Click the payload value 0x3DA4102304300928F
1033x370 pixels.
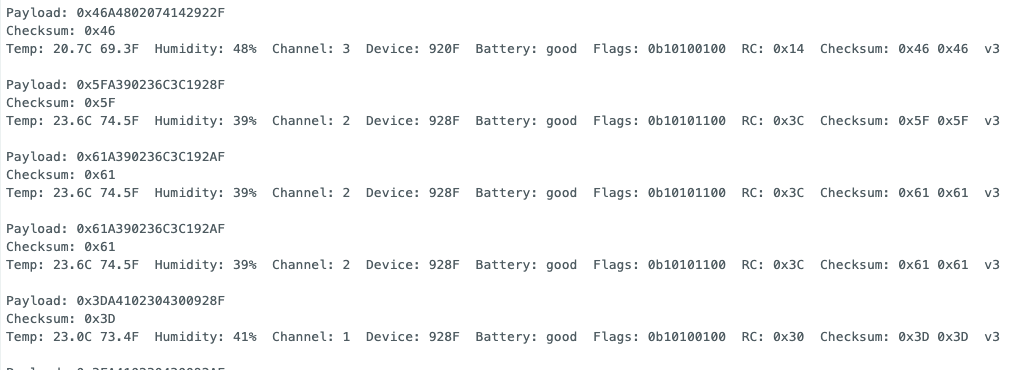(151, 301)
